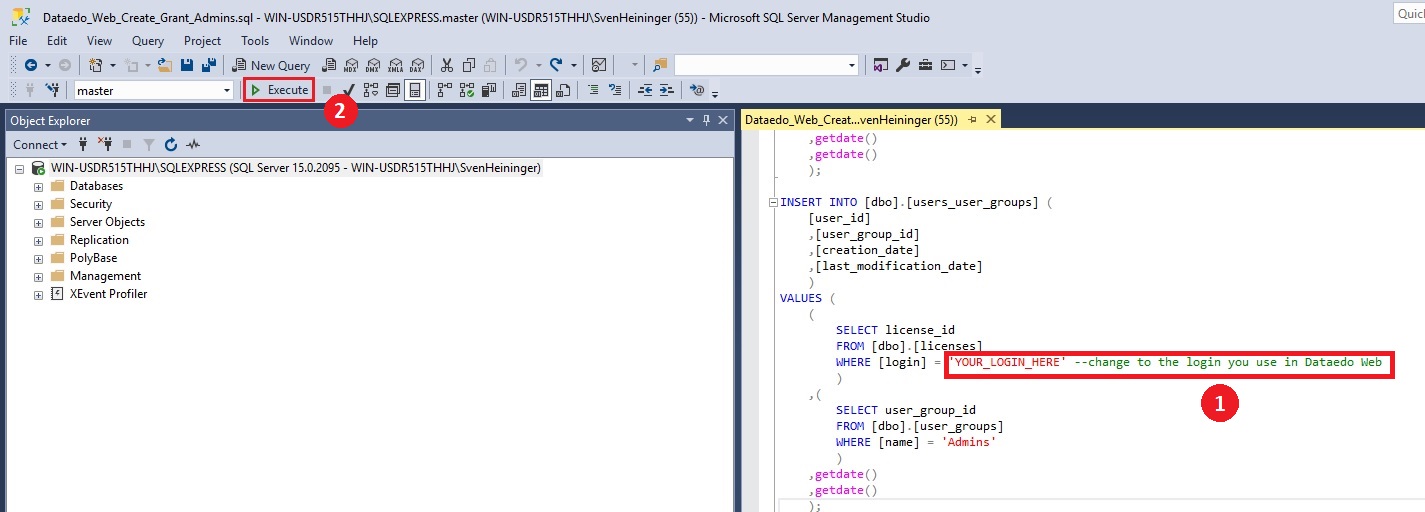Open the master database dropdown
This screenshot has width=1425, height=512.
pos(226,90)
